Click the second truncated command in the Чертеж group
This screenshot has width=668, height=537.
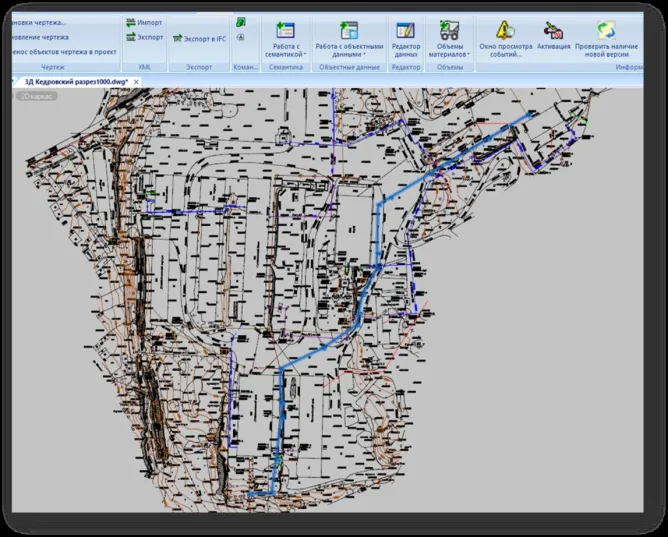point(38,37)
